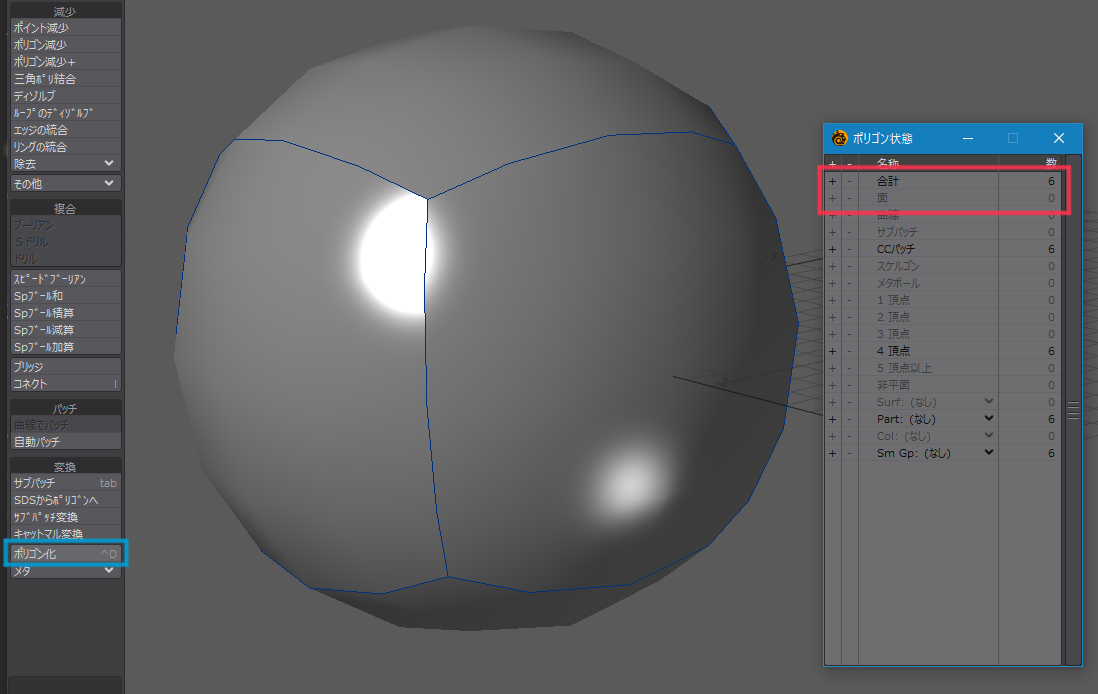Click the キャットマル変換 button
1098x694 pixels.
[66, 534]
